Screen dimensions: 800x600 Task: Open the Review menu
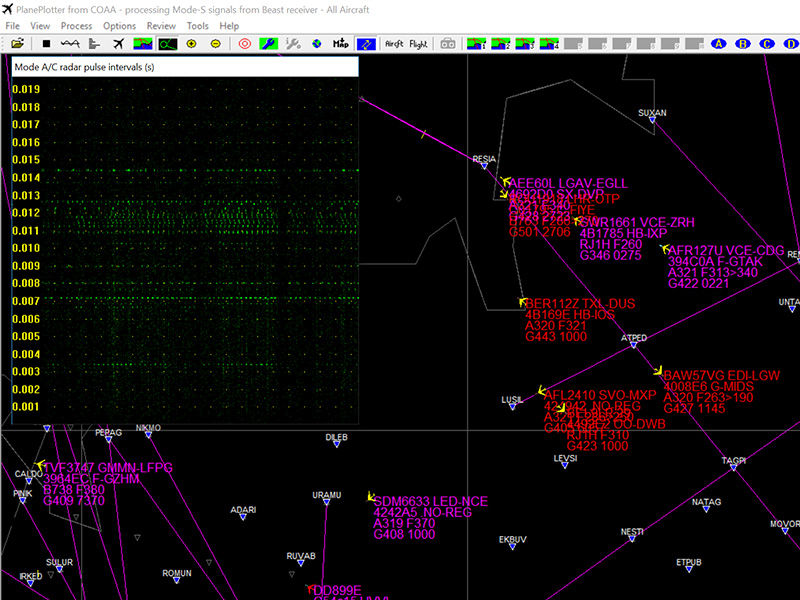point(161,26)
